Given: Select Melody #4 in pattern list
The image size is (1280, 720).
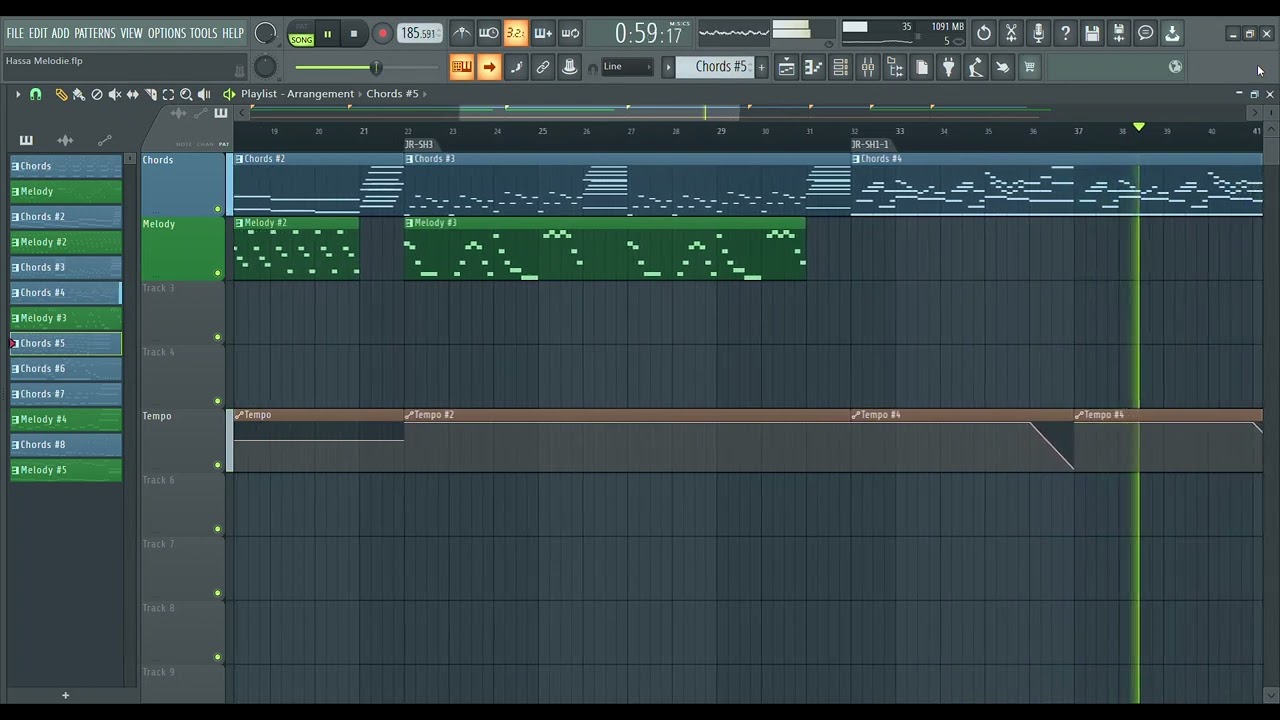Looking at the screenshot, I should click(66, 419).
